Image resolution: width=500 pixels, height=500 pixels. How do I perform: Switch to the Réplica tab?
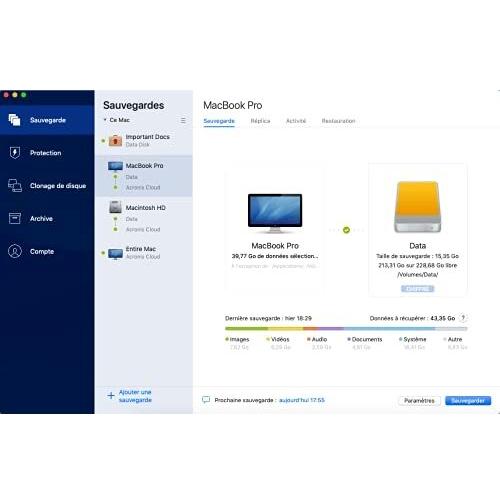[260, 121]
